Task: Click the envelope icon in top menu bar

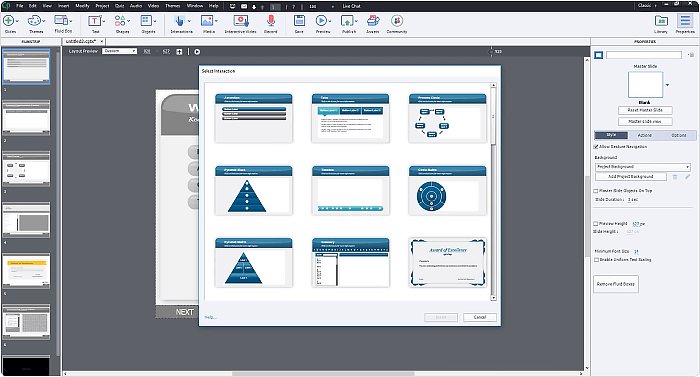Action: (244, 6)
